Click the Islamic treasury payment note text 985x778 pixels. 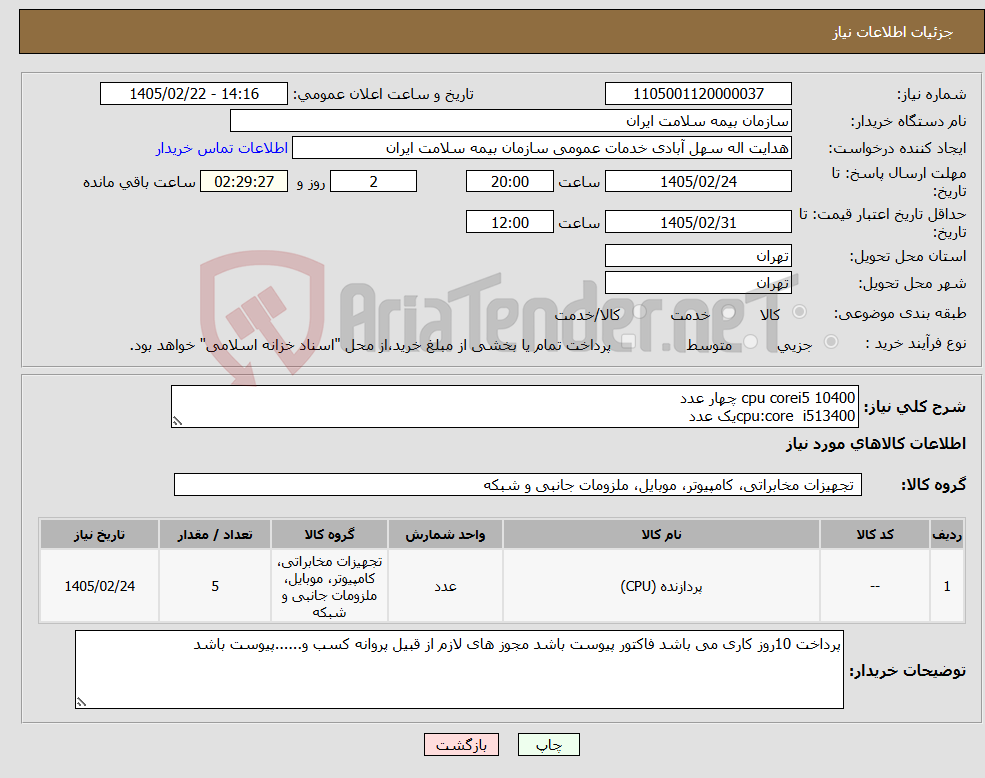click(370, 345)
